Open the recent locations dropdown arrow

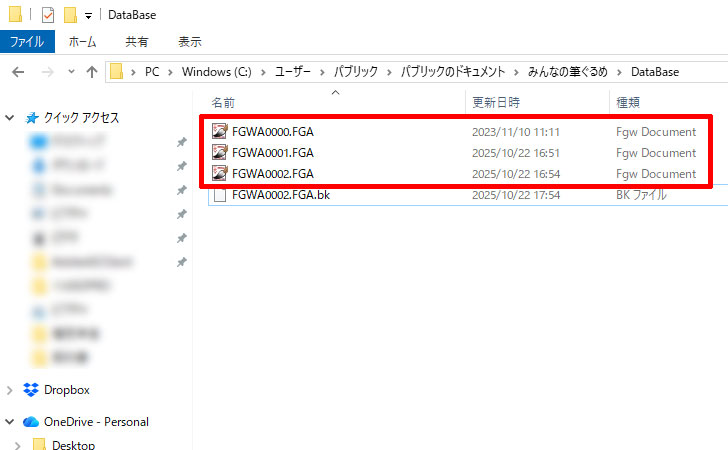(x=69, y=72)
